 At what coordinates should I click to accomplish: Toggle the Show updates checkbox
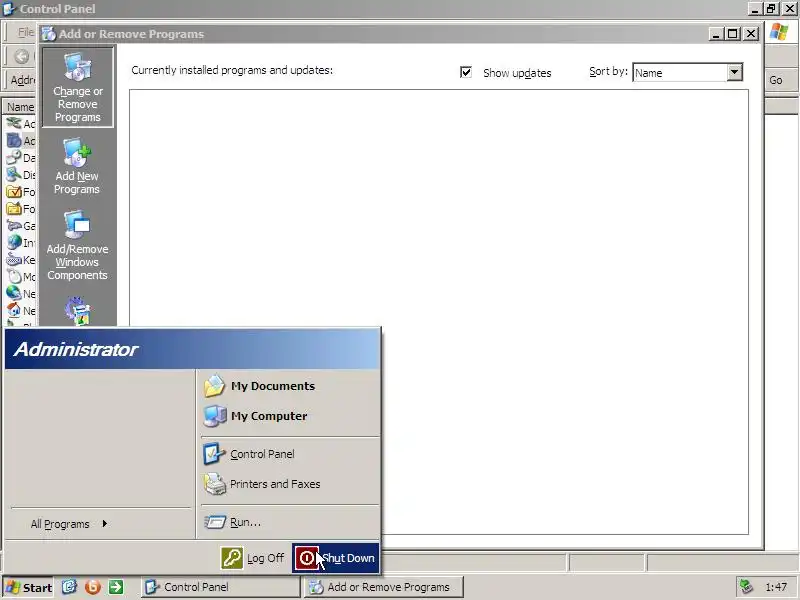[x=466, y=72]
